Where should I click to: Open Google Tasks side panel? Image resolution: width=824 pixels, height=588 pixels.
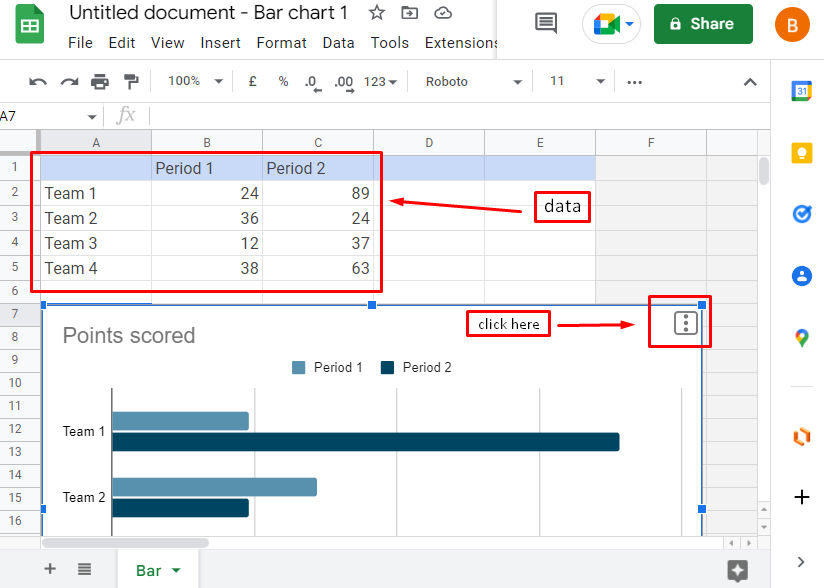(801, 214)
